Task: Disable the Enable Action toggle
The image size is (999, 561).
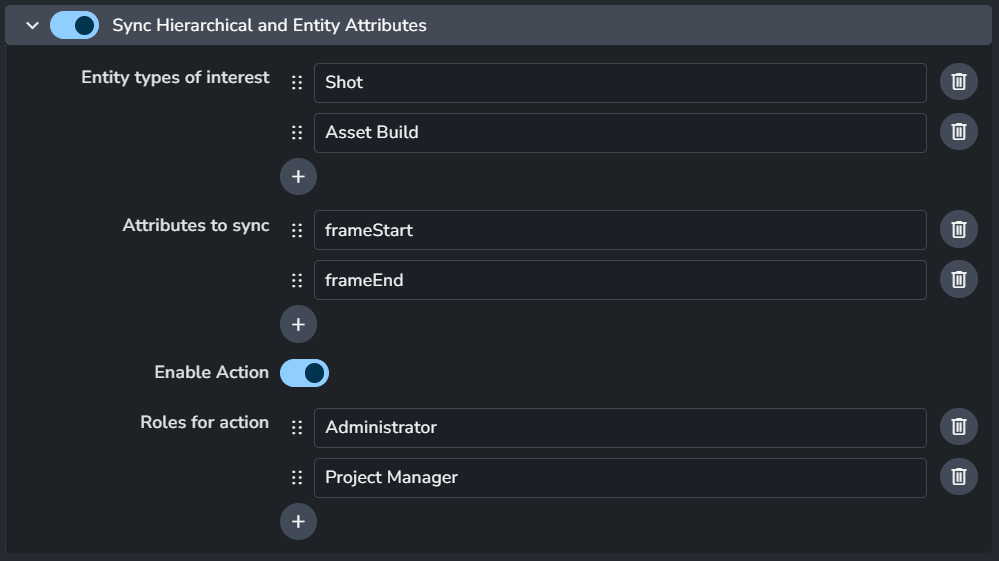Action: pyautogui.click(x=305, y=373)
